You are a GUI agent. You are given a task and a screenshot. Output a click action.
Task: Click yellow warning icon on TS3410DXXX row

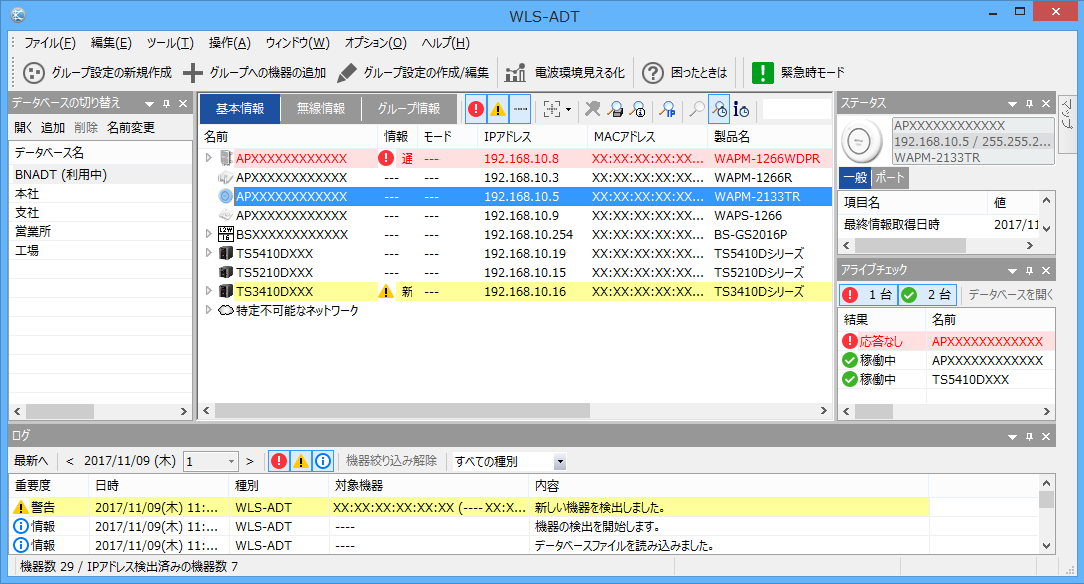(x=386, y=292)
